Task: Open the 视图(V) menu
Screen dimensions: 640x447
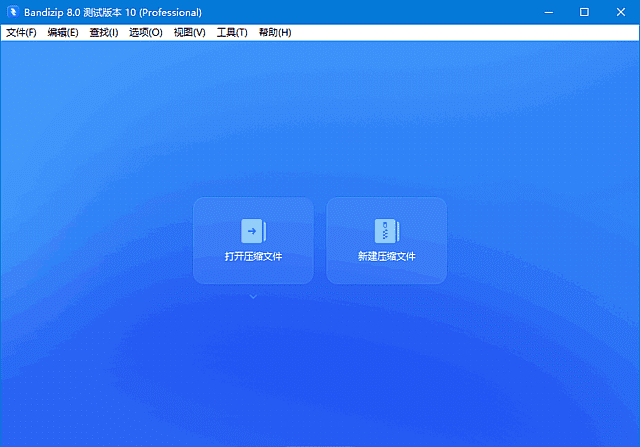Action: [x=189, y=33]
